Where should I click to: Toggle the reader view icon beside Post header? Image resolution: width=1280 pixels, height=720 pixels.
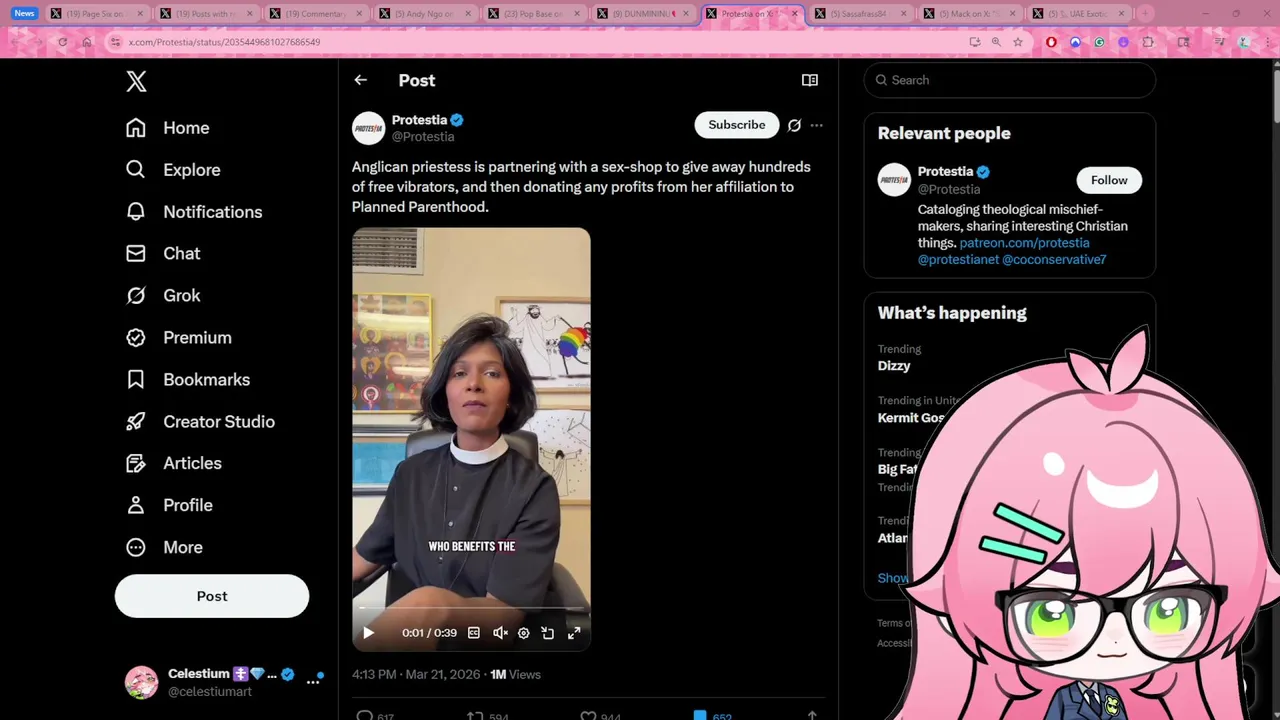click(x=810, y=80)
